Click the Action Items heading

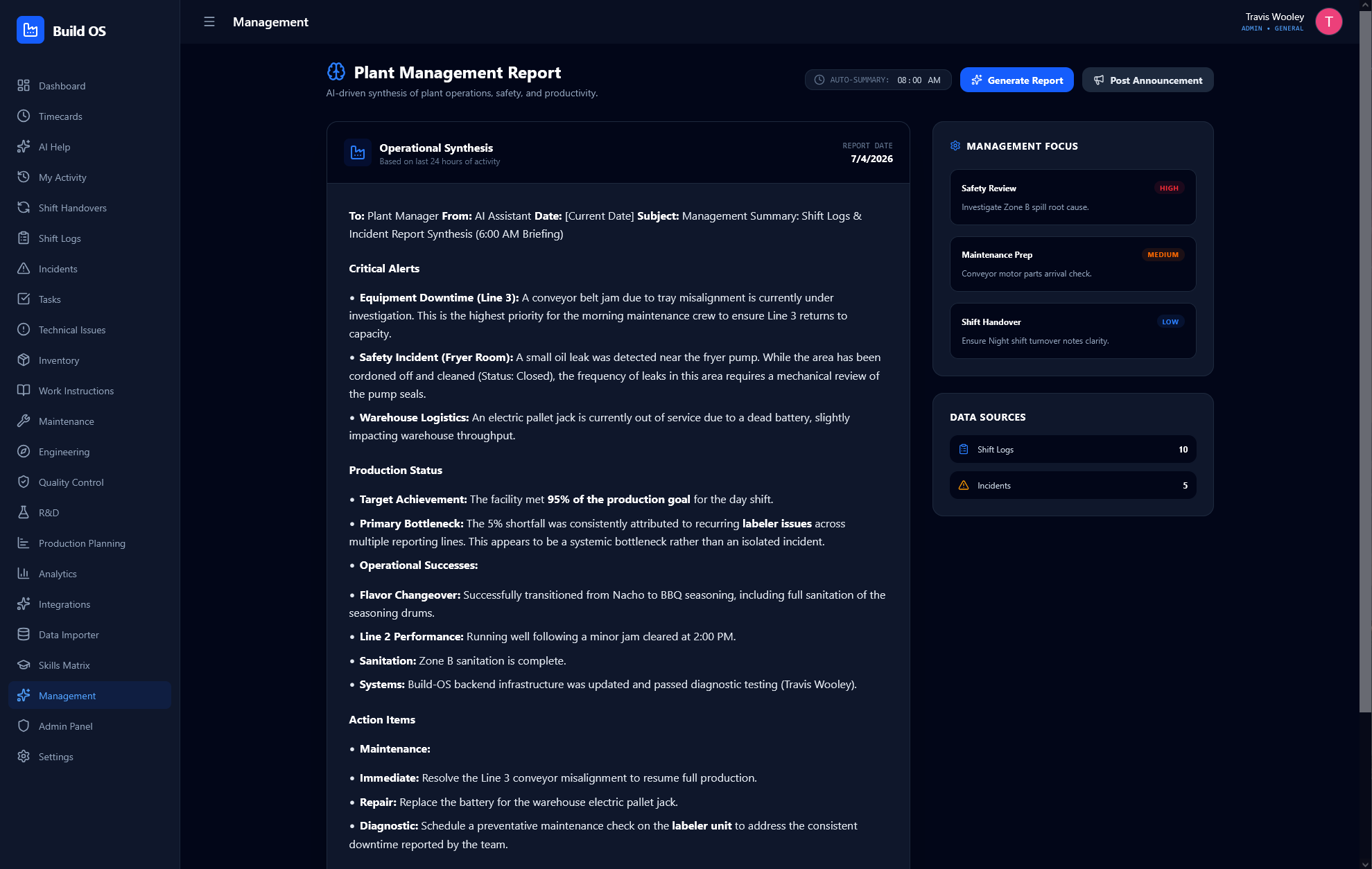point(382,719)
